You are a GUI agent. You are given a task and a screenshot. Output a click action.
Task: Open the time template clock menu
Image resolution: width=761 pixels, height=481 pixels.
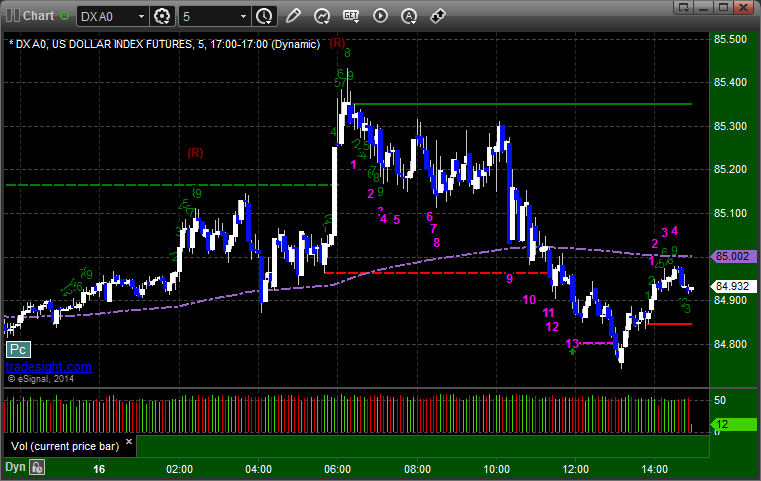(x=265, y=16)
